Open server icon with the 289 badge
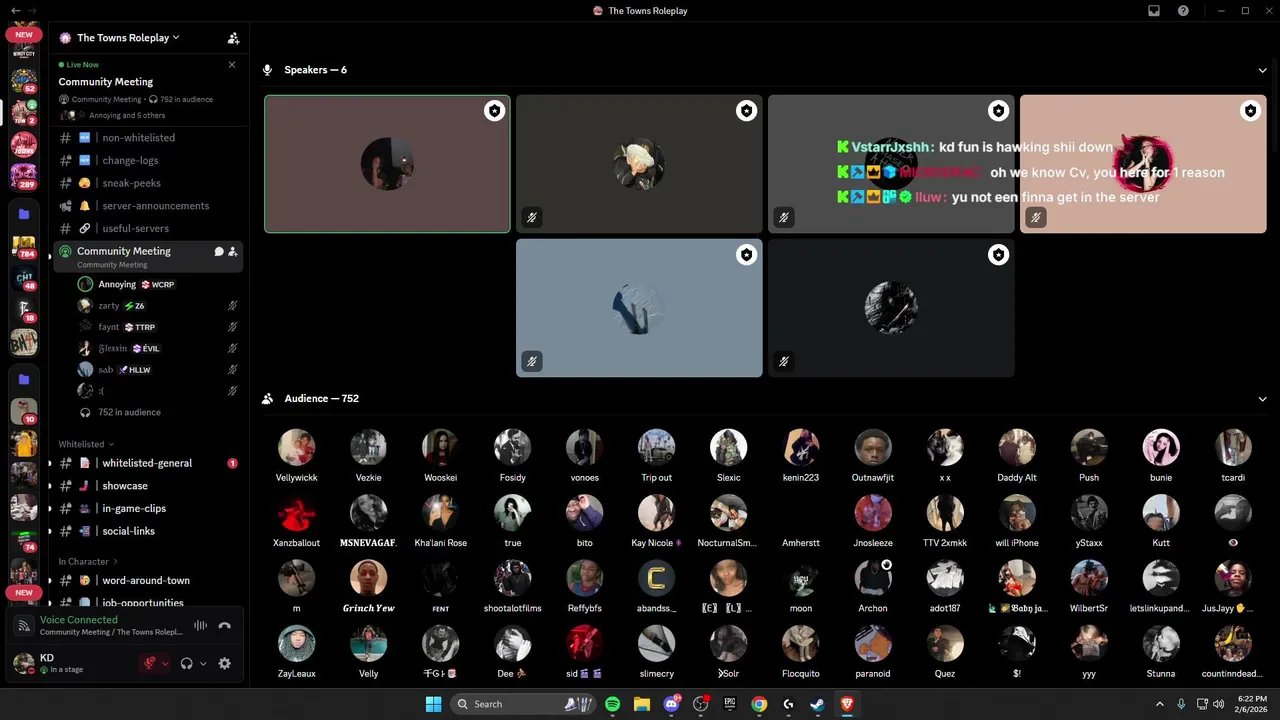 [x=24, y=176]
